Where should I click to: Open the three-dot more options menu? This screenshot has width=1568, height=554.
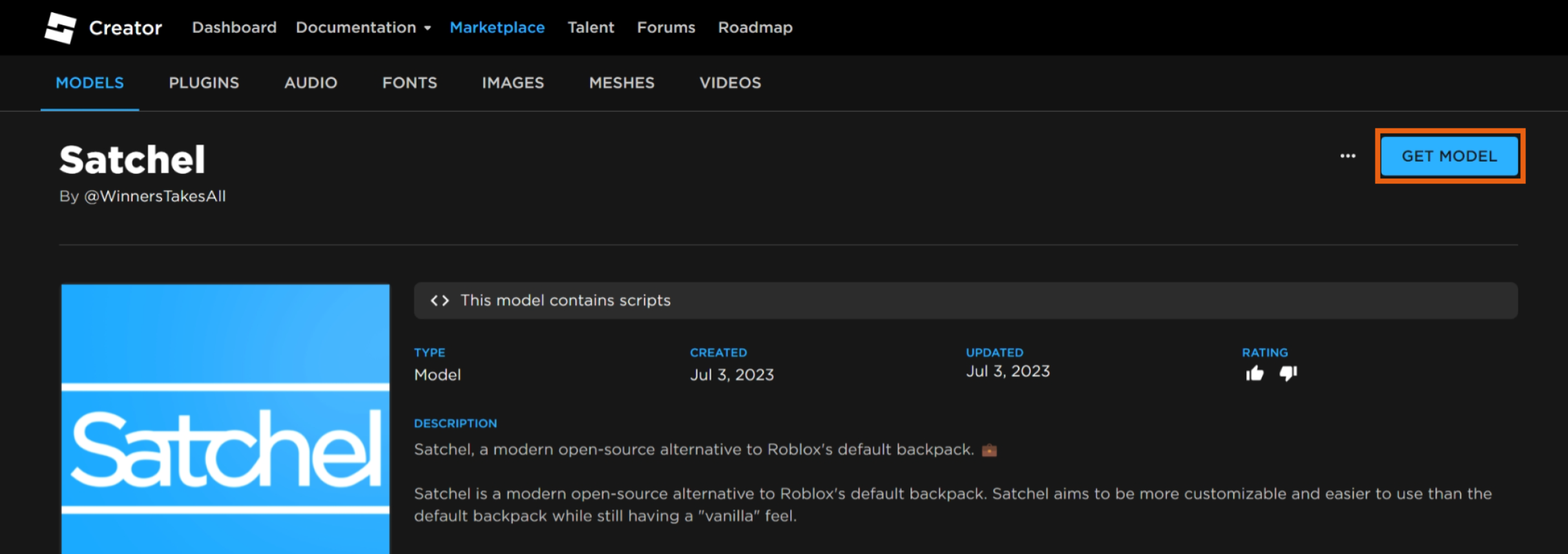(x=1348, y=156)
